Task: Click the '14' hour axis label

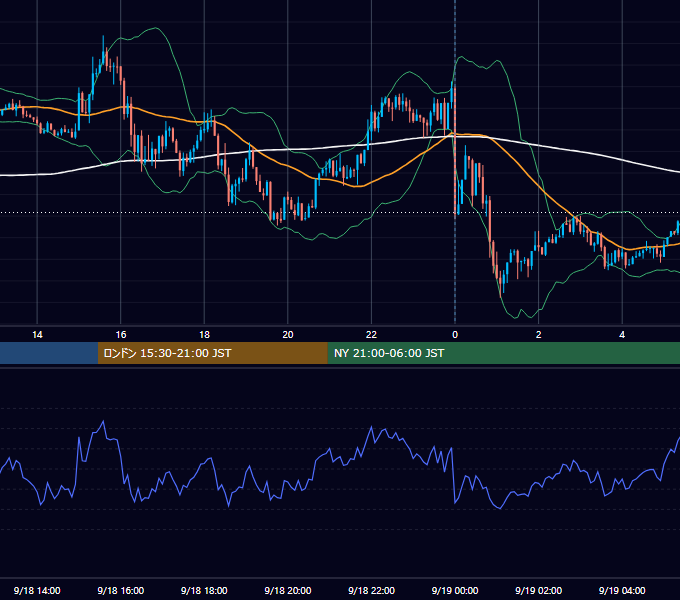Action: (x=37, y=335)
